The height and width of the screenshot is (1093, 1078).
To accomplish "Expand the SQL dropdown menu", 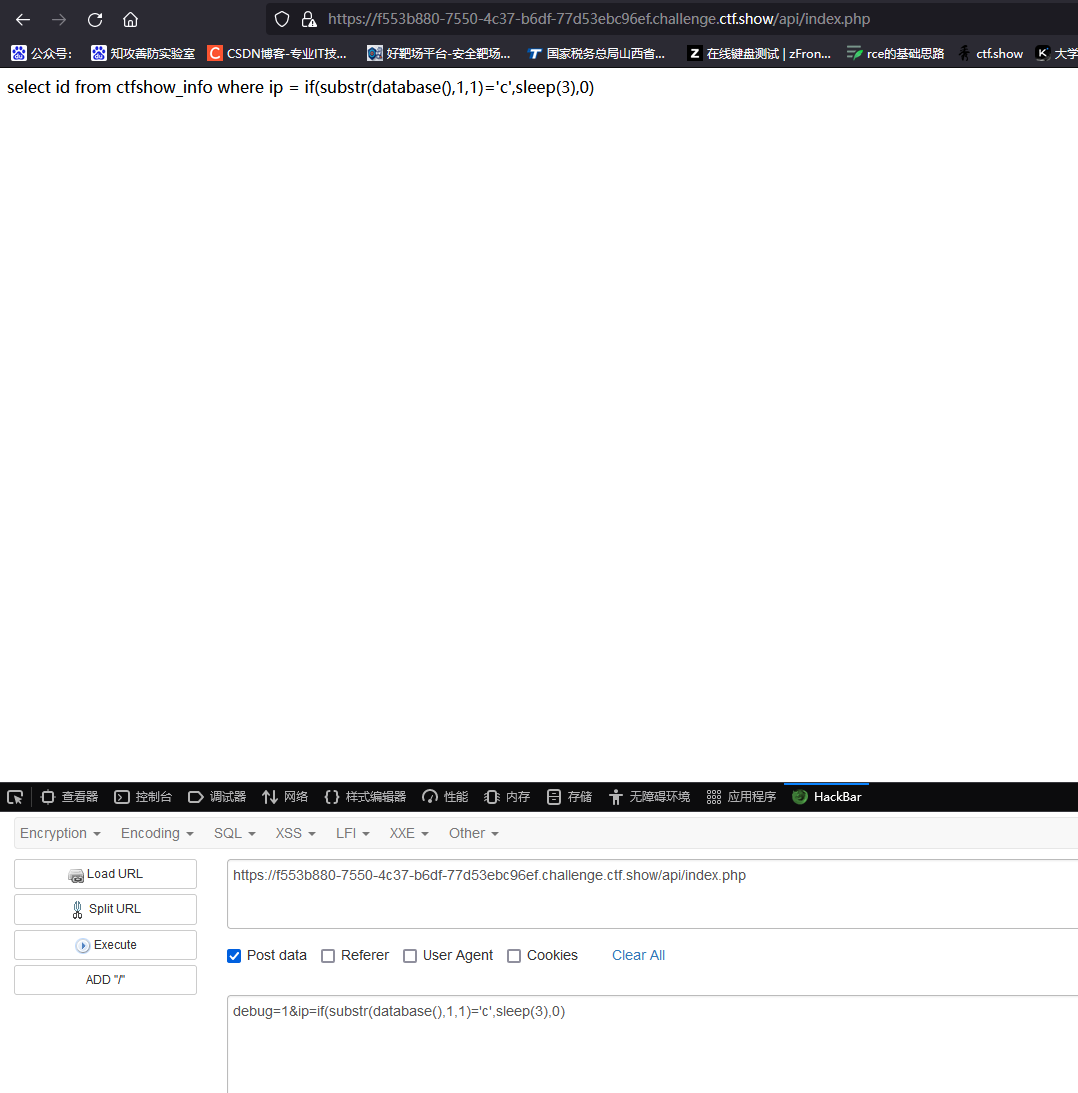I will click(x=235, y=833).
